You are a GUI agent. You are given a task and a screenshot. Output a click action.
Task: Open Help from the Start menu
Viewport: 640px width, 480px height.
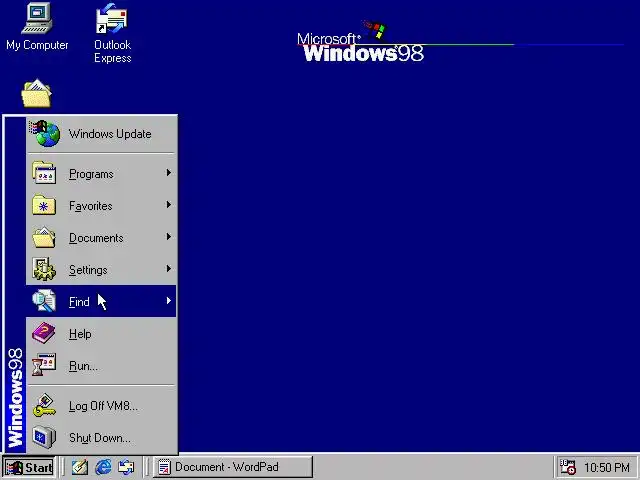click(101, 333)
